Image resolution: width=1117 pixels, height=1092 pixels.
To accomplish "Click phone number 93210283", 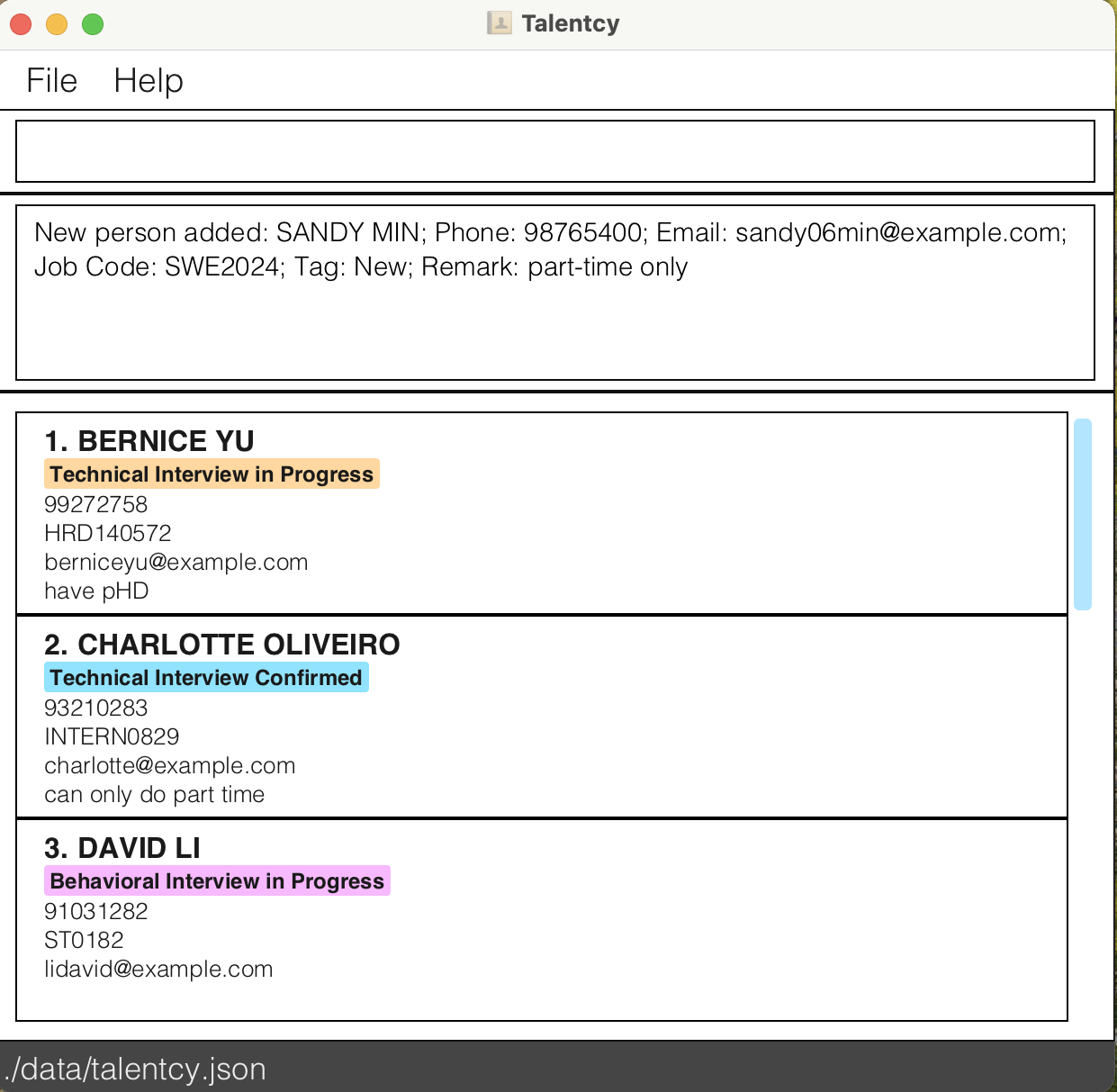I will coord(96,708).
